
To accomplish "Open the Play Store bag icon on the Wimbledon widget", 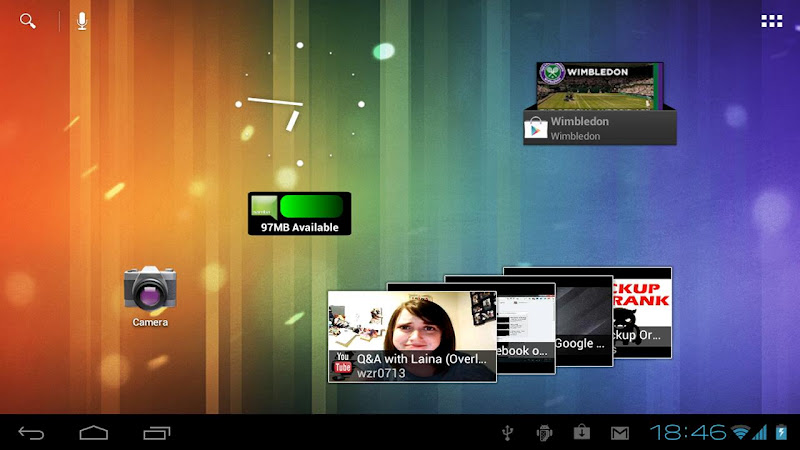I will (x=536, y=128).
